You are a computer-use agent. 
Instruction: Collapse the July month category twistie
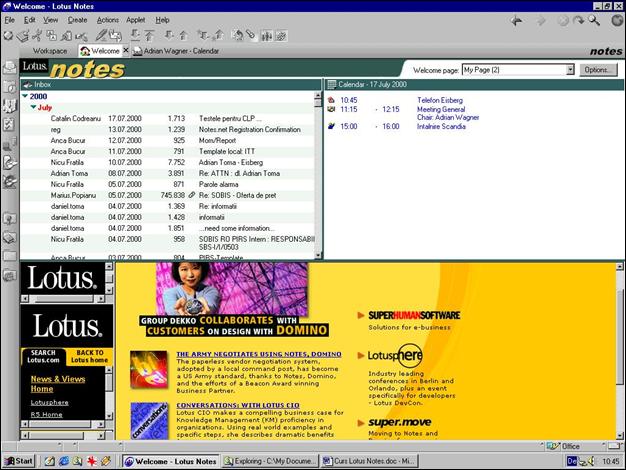tap(33, 106)
